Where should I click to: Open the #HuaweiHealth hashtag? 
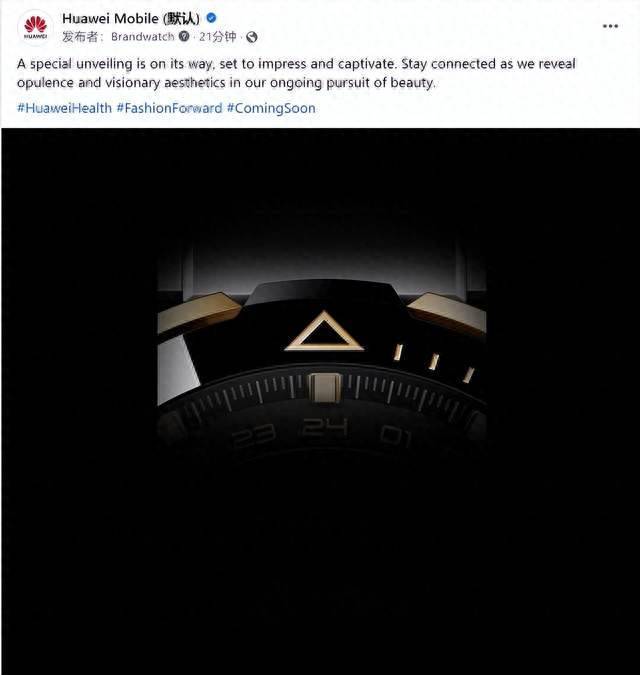coord(65,108)
